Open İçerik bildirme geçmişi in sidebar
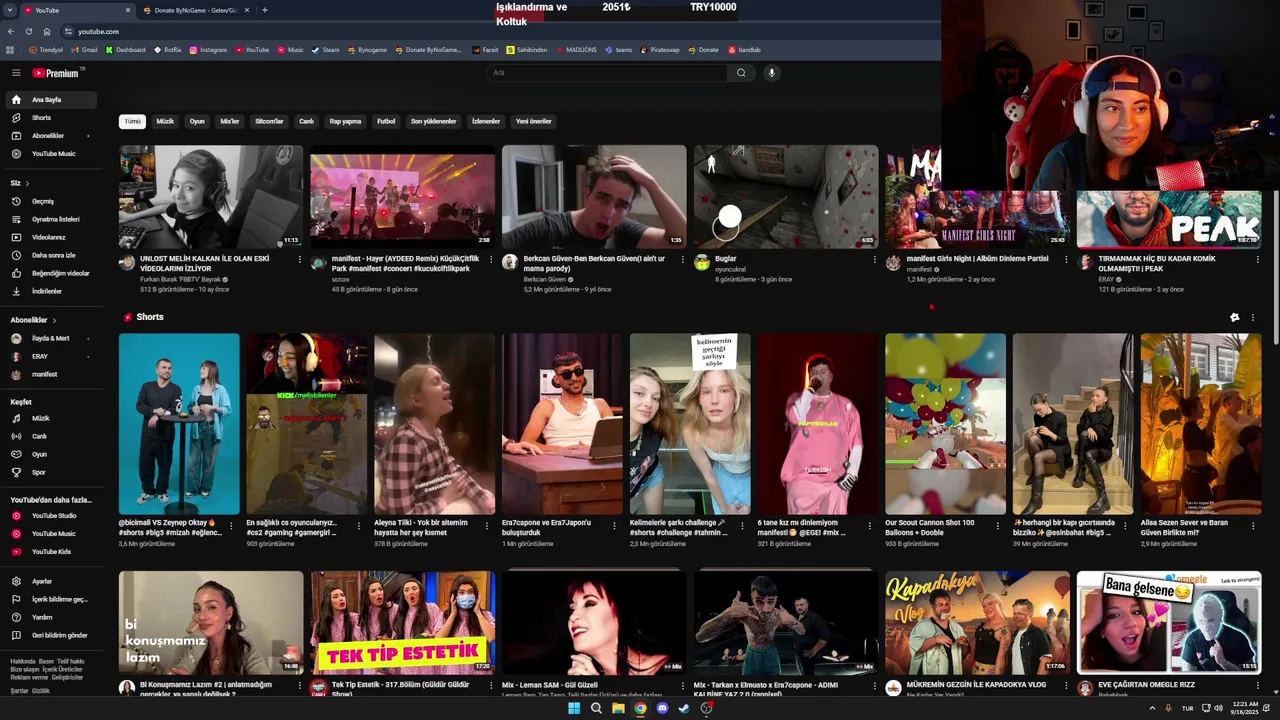The width and height of the screenshot is (1280, 720). (x=59, y=599)
